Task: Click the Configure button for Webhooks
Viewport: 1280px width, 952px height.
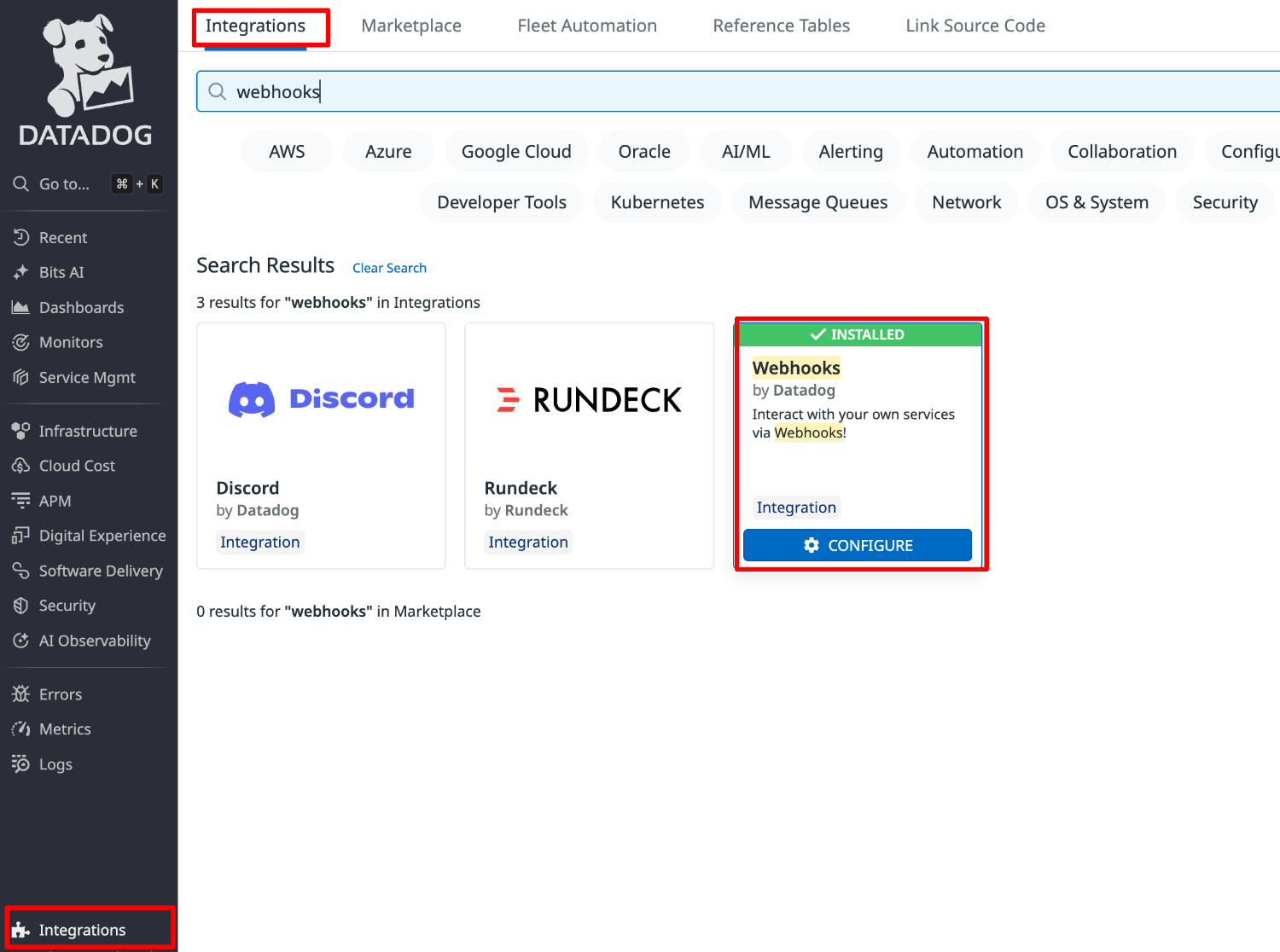Action: click(x=858, y=545)
